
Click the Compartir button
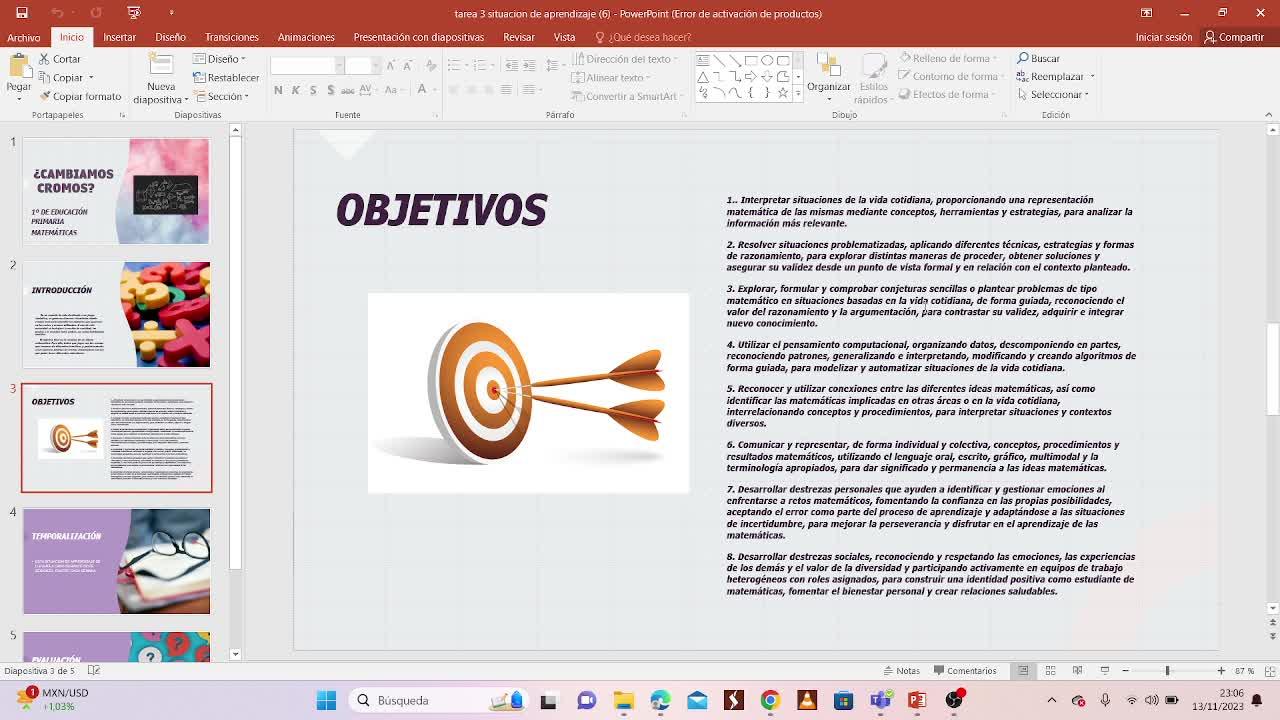point(1234,37)
